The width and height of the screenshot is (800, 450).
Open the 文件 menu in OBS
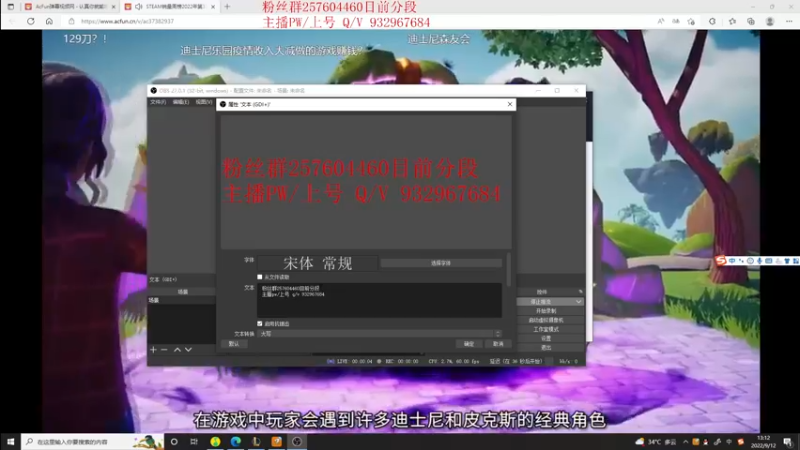tap(158, 102)
